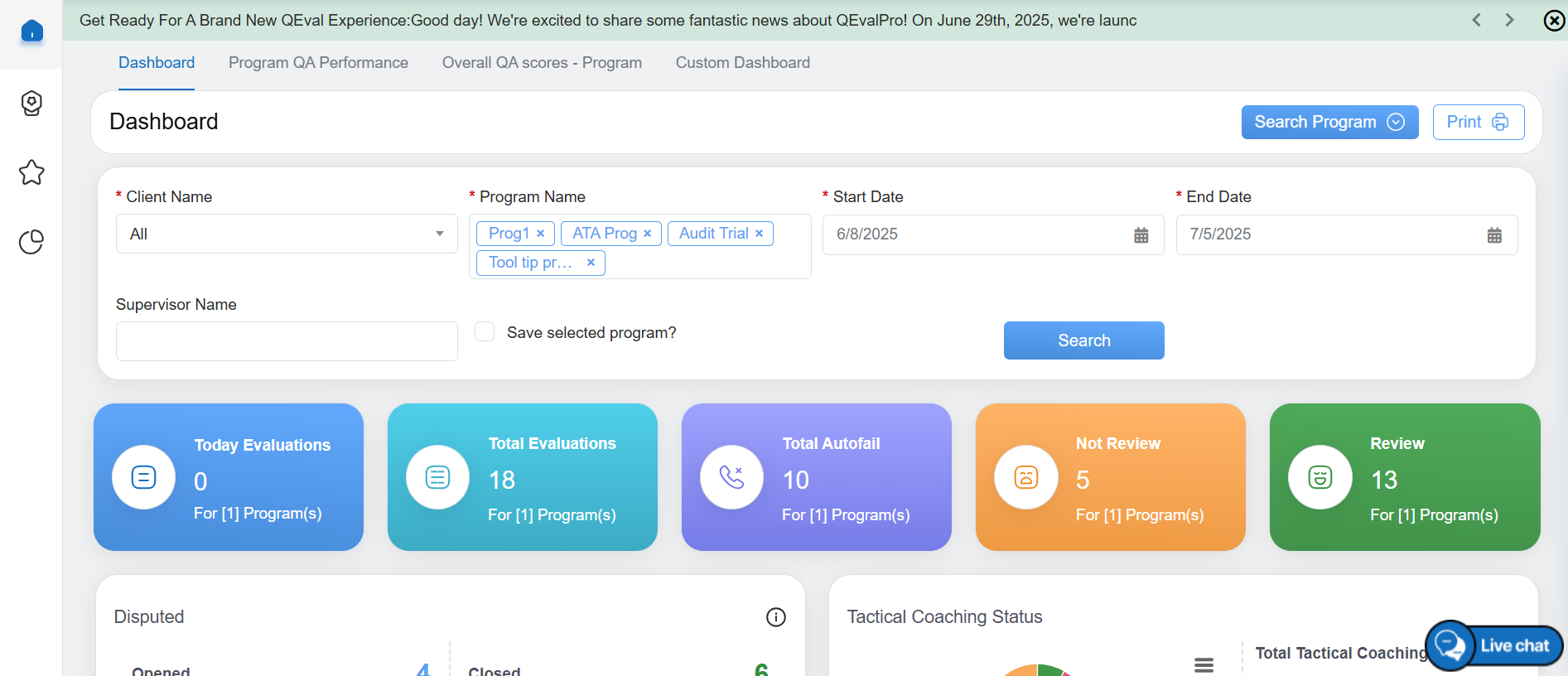
Task: Open the Start Date calendar picker
Action: tap(1141, 235)
